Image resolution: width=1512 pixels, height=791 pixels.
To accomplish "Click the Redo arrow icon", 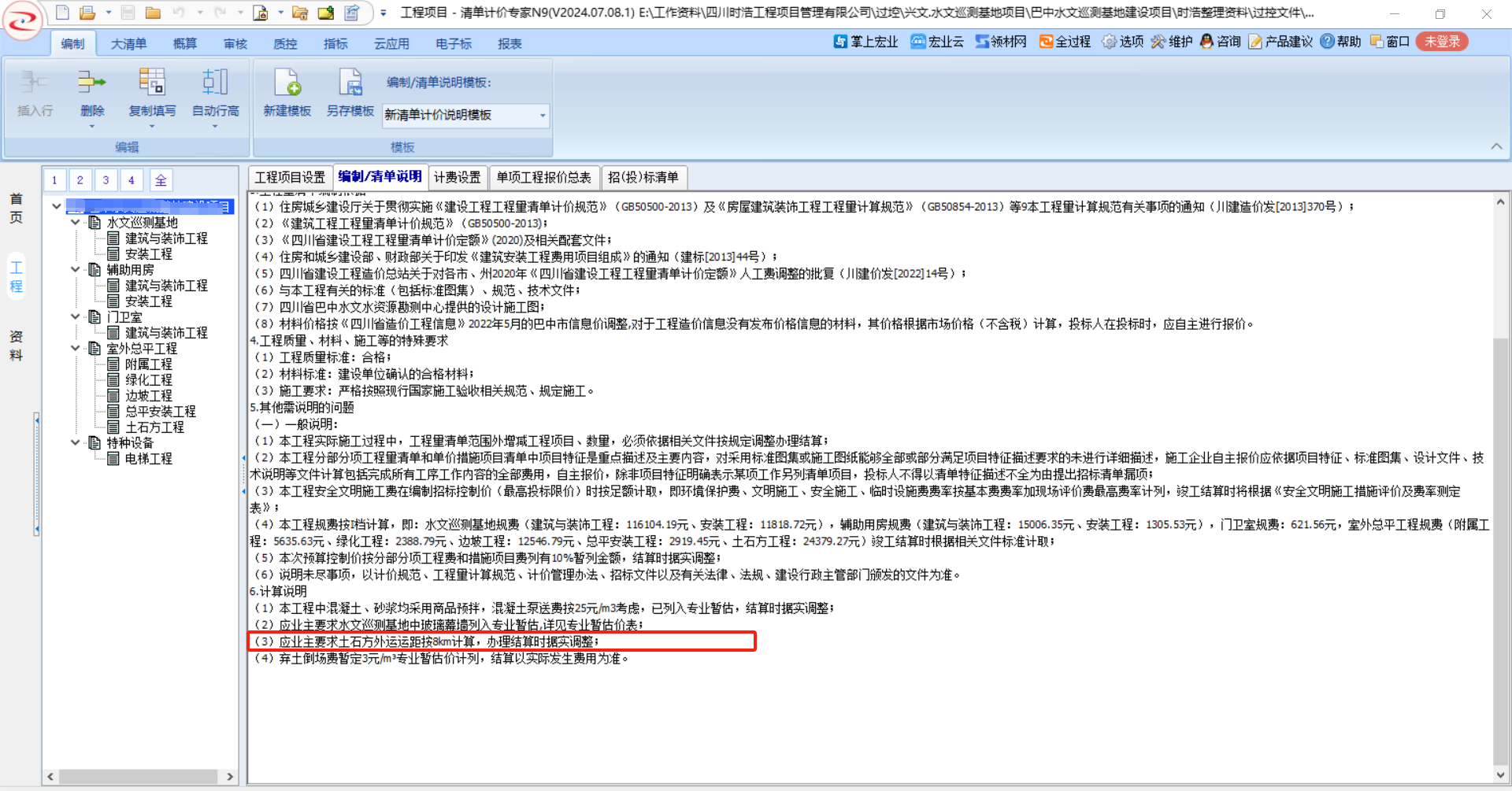I will pos(220,13).
